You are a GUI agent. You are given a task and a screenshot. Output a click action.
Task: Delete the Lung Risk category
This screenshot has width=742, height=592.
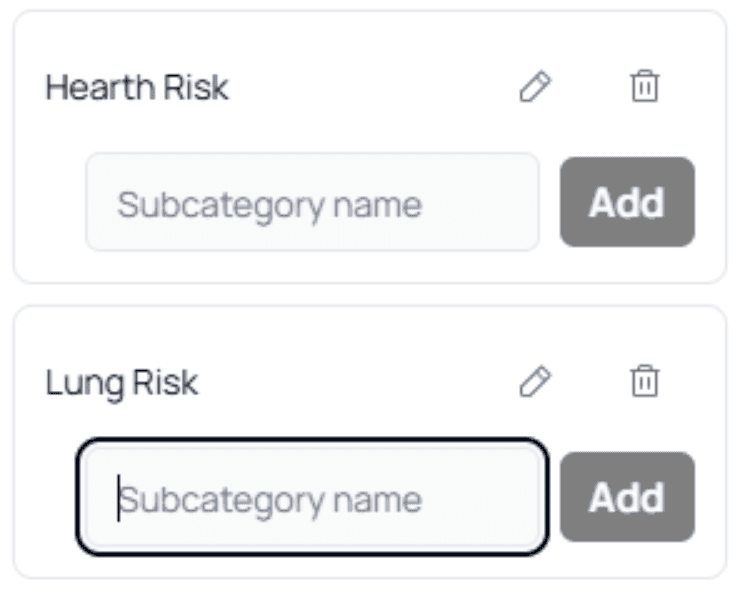point(645,382)
